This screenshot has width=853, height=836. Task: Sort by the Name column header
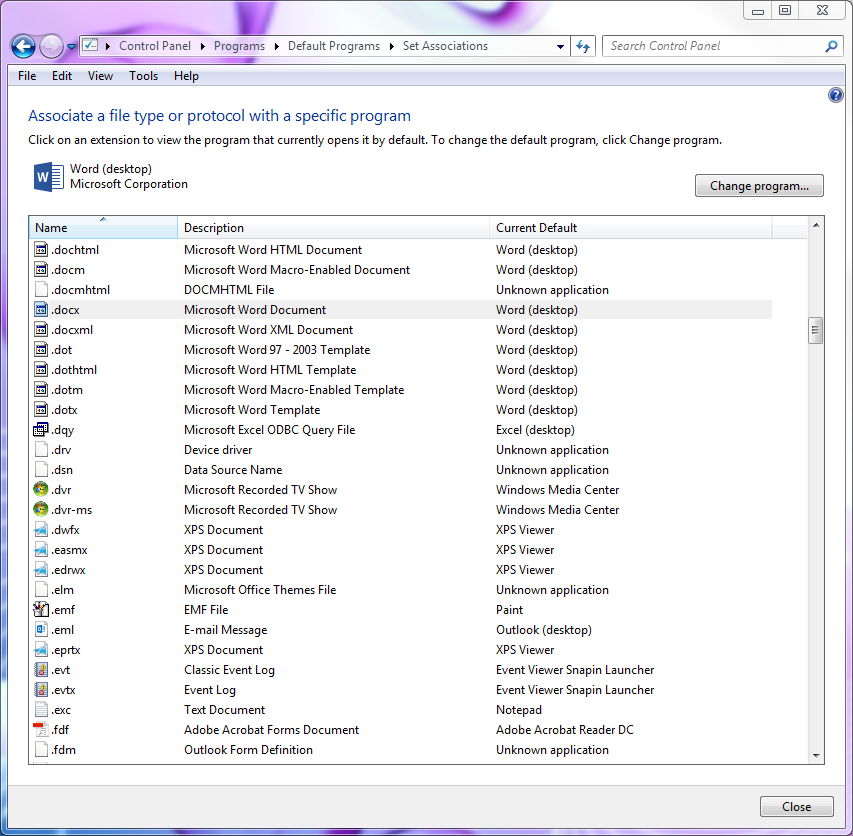[x=103, y=228]
